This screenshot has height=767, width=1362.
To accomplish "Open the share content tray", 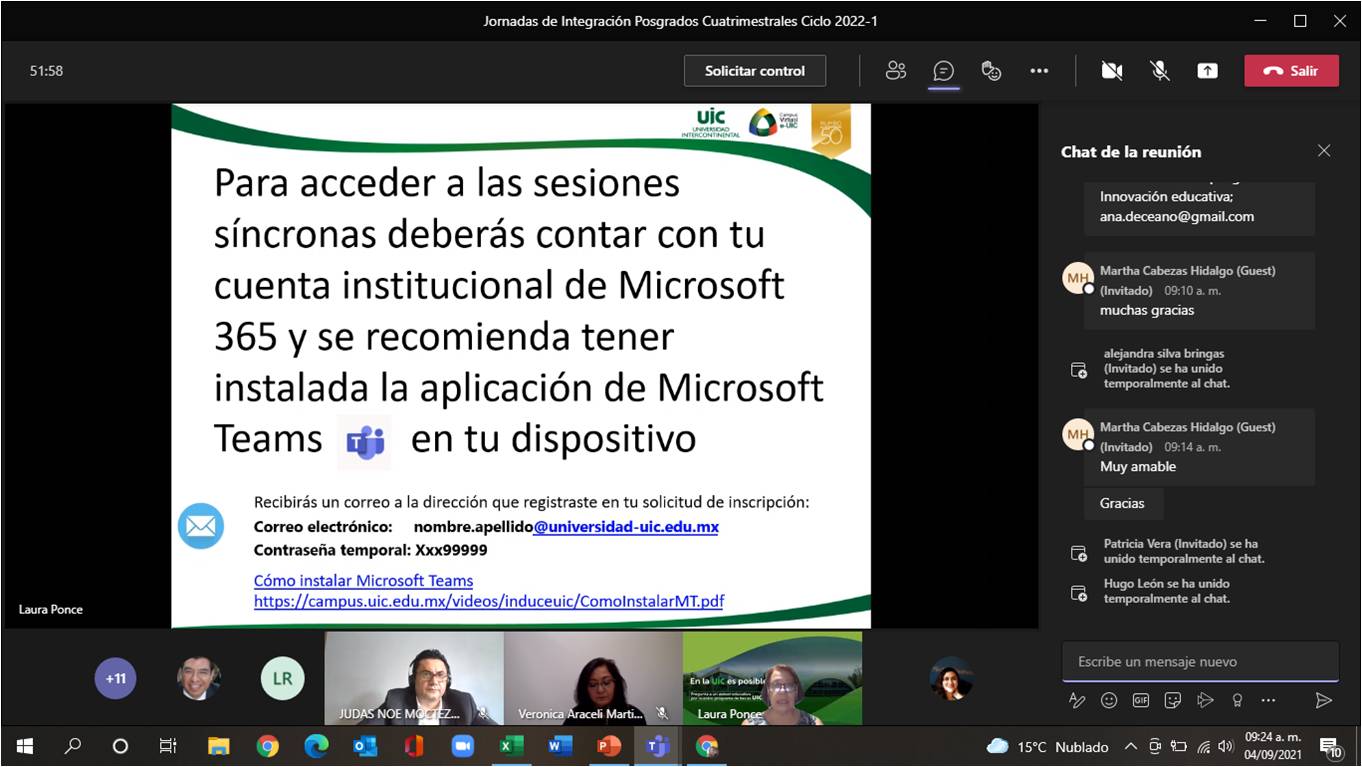I will pyautogui.click(x=1208, y=71).
